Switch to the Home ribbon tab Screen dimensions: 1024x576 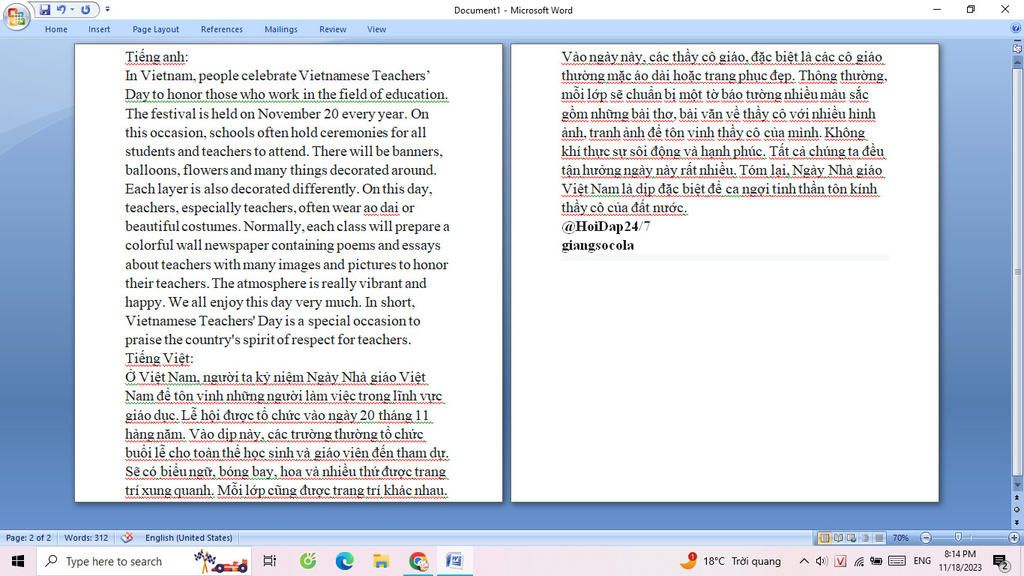pyautogui.click(x=56, y=29)
